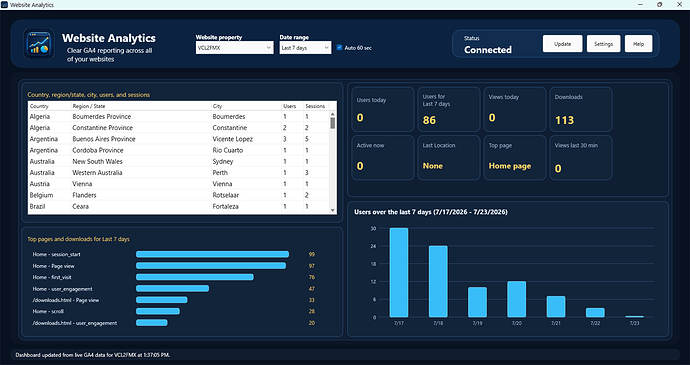Click the Rotselaar city cell
The width and height of the screenshot is (690, 365).
(246, 195)
